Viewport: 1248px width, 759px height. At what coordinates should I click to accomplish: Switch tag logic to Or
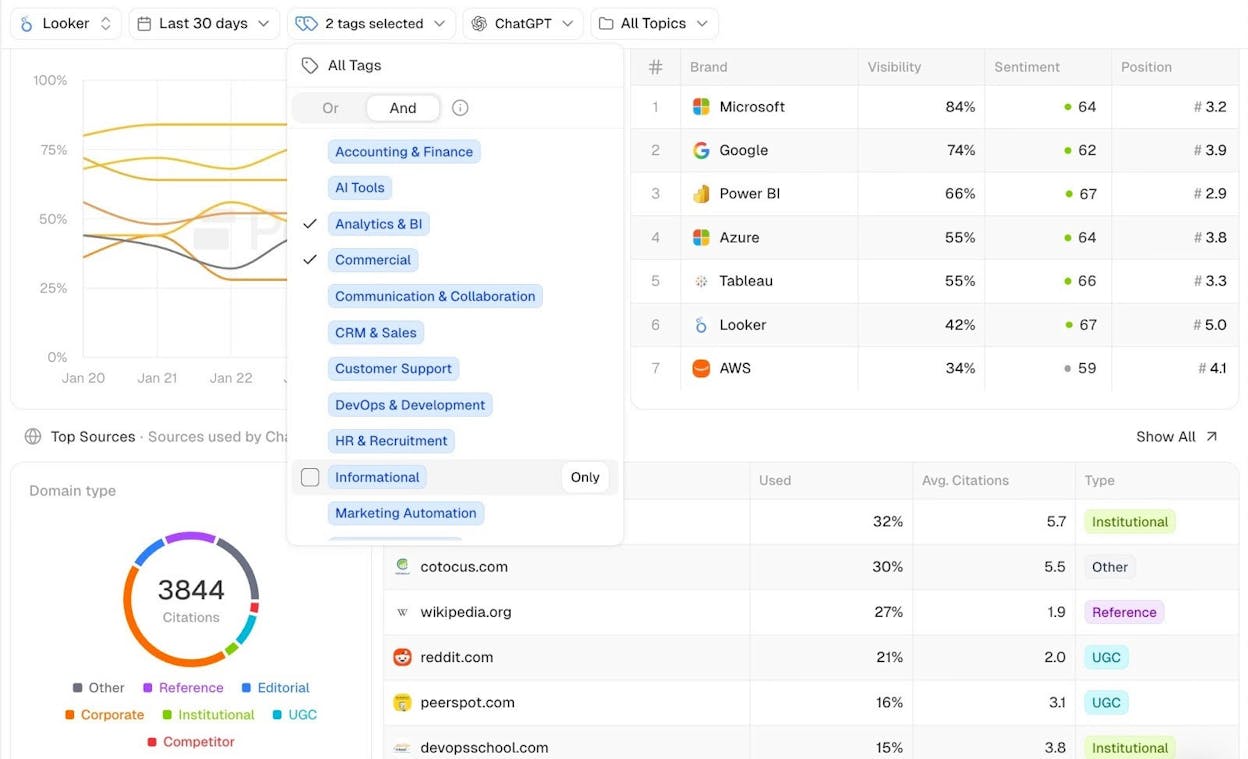pyautogui.click(x=330, y=108)
